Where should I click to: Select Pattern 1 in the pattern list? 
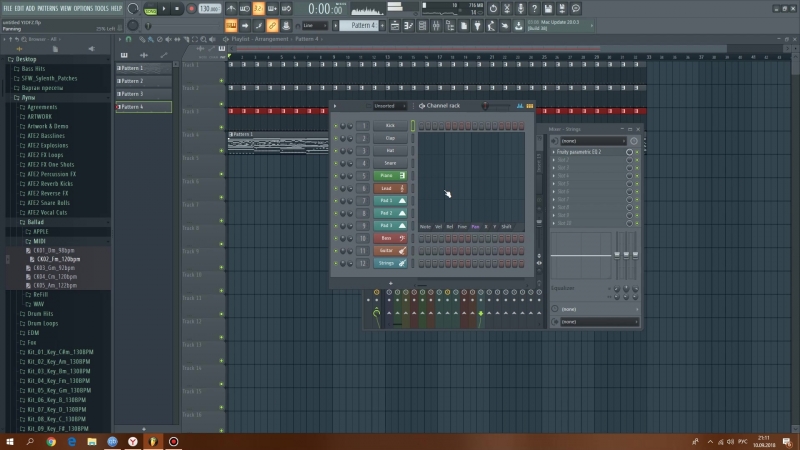pos(144,68)
